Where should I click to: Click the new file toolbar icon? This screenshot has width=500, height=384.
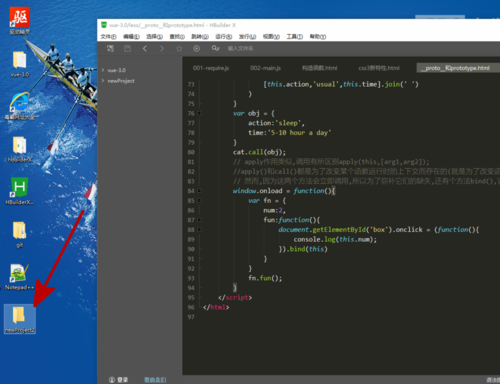110,49
